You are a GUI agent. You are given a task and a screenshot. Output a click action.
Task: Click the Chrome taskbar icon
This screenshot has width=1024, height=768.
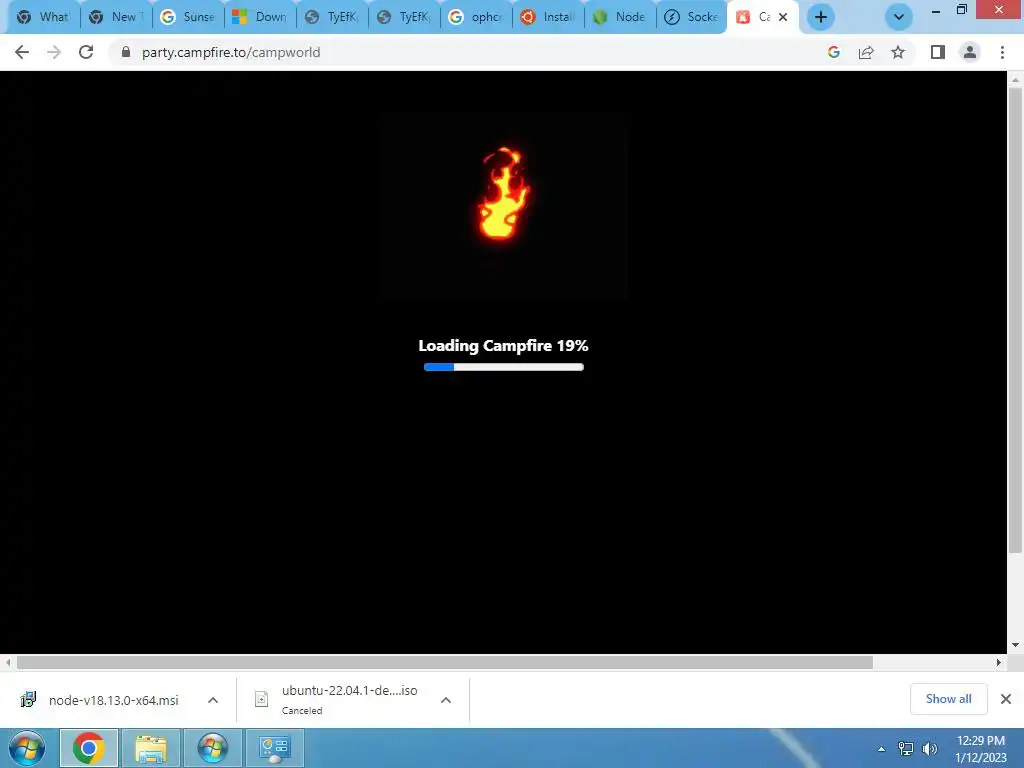pos(89,748)
